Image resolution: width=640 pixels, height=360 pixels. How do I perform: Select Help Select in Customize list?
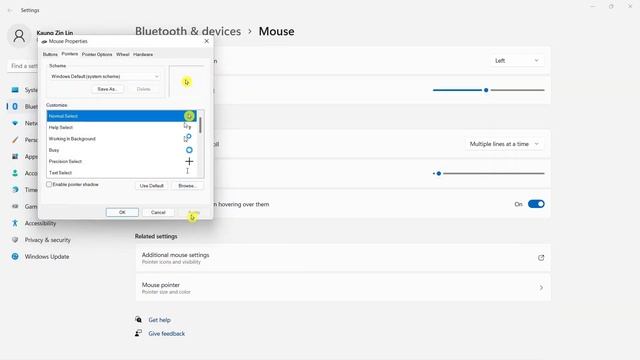[122, 127]
